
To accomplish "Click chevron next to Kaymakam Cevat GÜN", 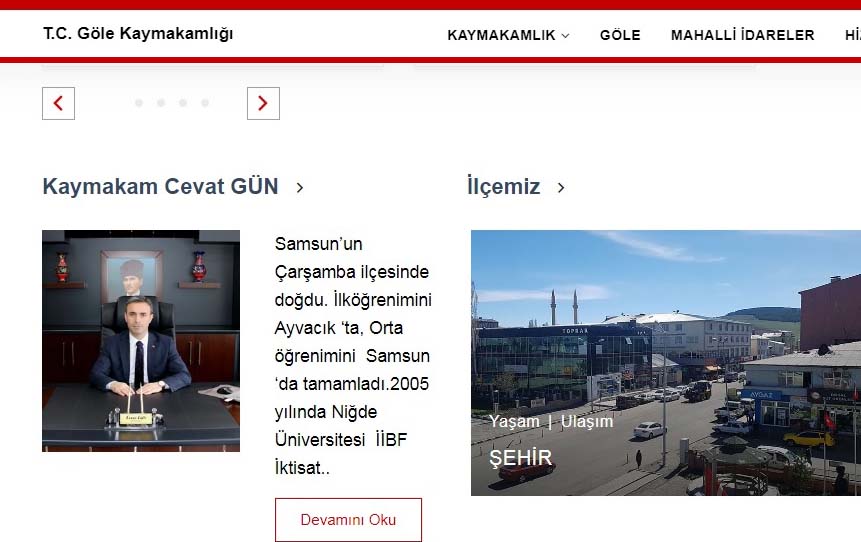I will [x=300, y=188].
